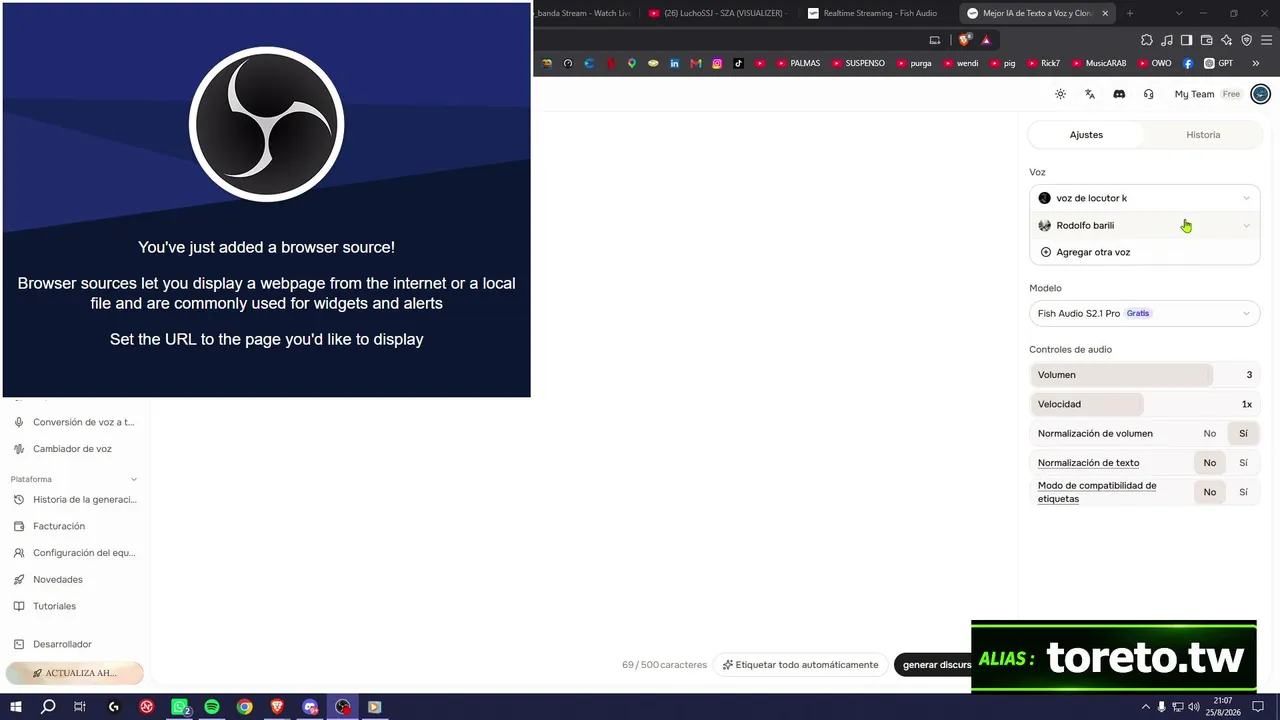Toggle the browser sidebar panel icon
Screen dimensions: 1280x720
point(1186,40)
